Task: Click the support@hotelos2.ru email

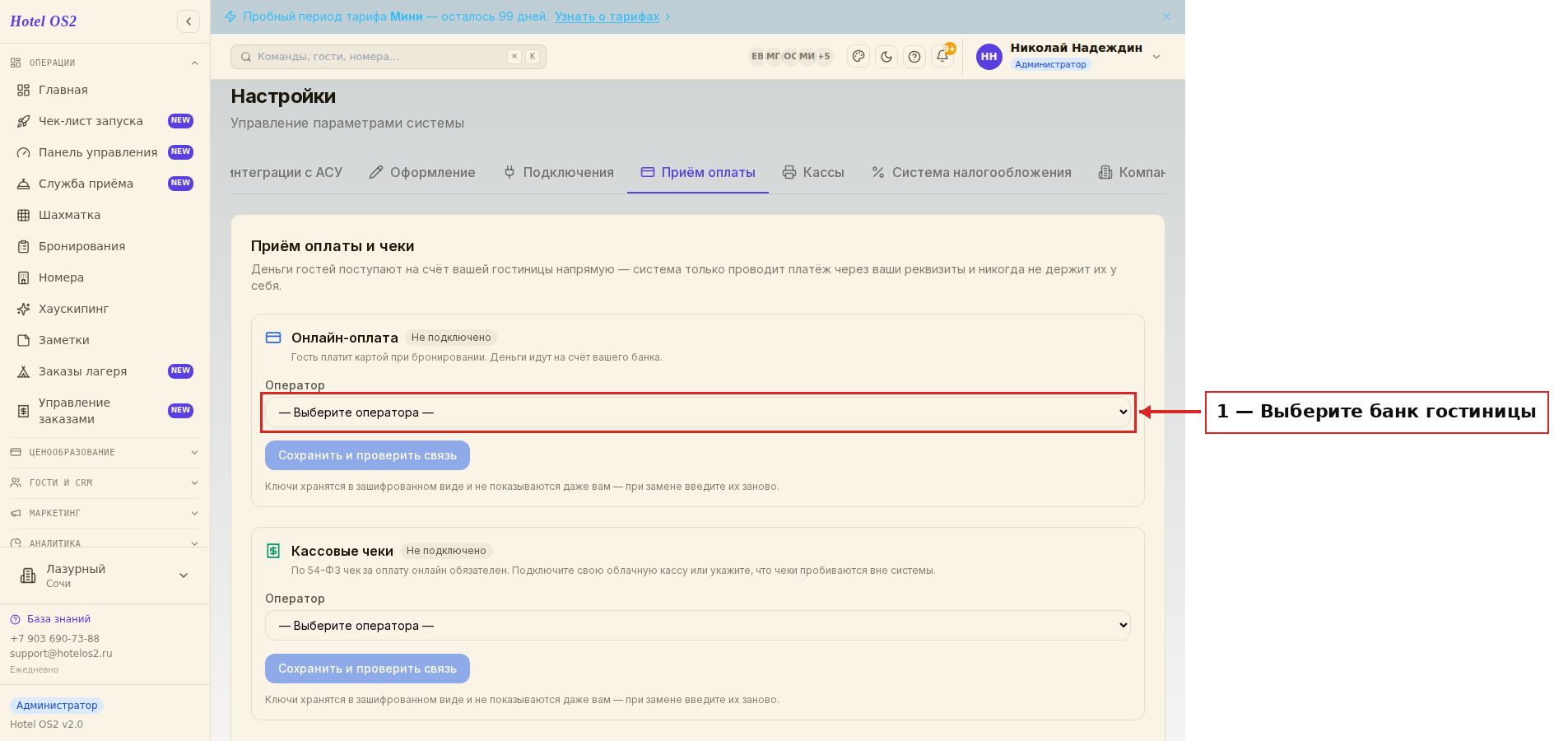Action: [x=61, y=654]
